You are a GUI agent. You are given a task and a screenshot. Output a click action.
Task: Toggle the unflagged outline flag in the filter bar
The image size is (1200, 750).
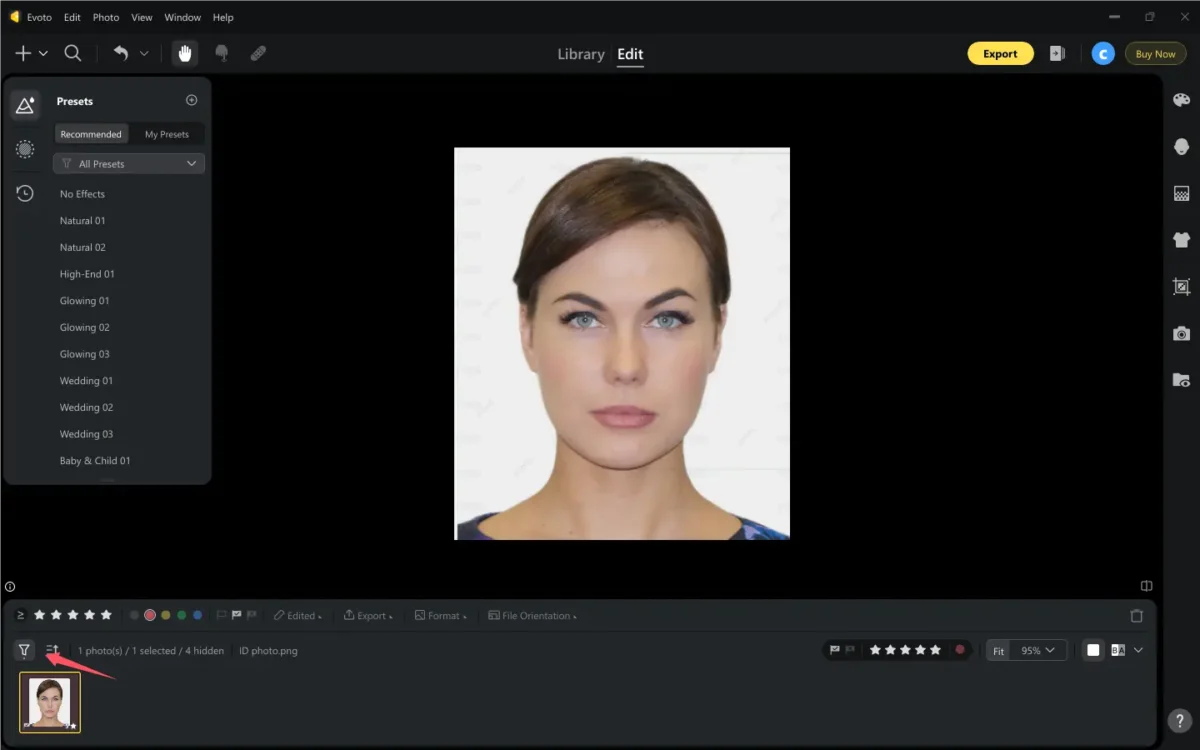(x=222, y=616)
